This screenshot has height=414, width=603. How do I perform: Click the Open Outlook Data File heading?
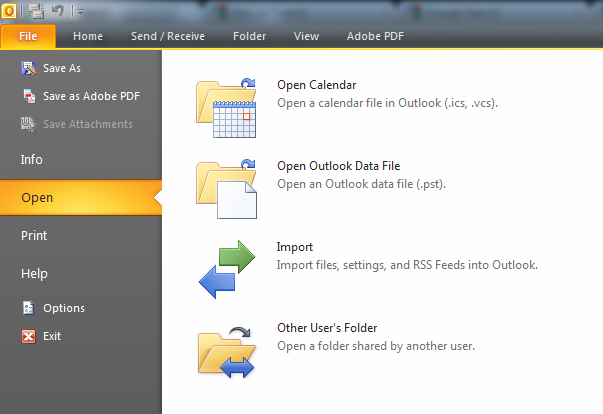coord(338,166)
